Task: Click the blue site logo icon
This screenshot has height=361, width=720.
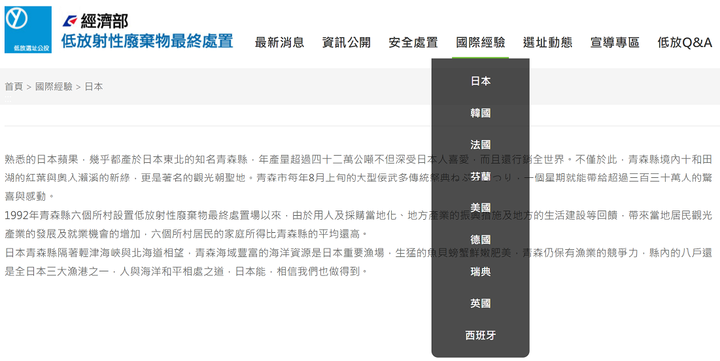Action: coord(28,30)
